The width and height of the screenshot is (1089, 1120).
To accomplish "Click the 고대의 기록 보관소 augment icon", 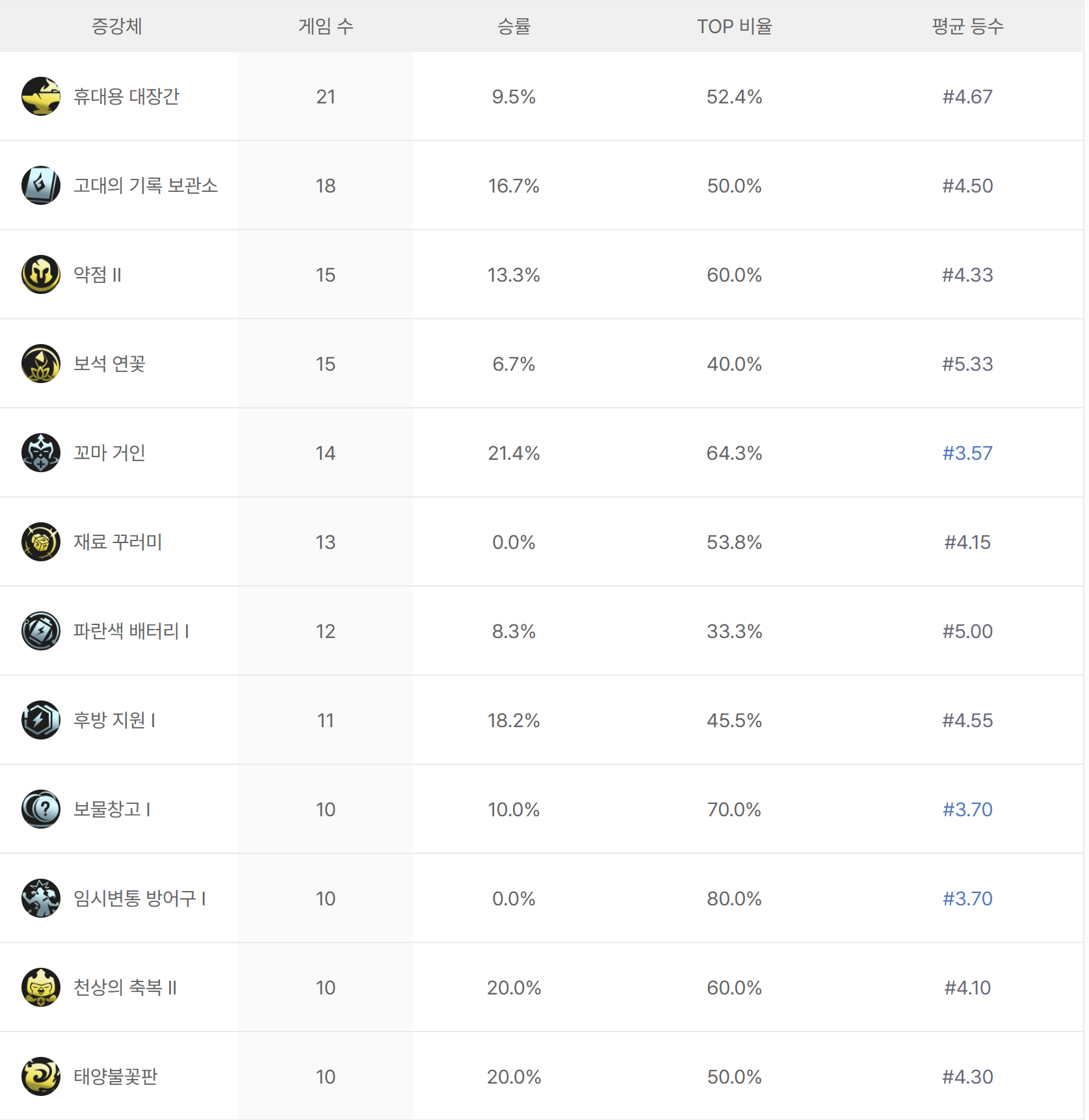I will (41, 185).
